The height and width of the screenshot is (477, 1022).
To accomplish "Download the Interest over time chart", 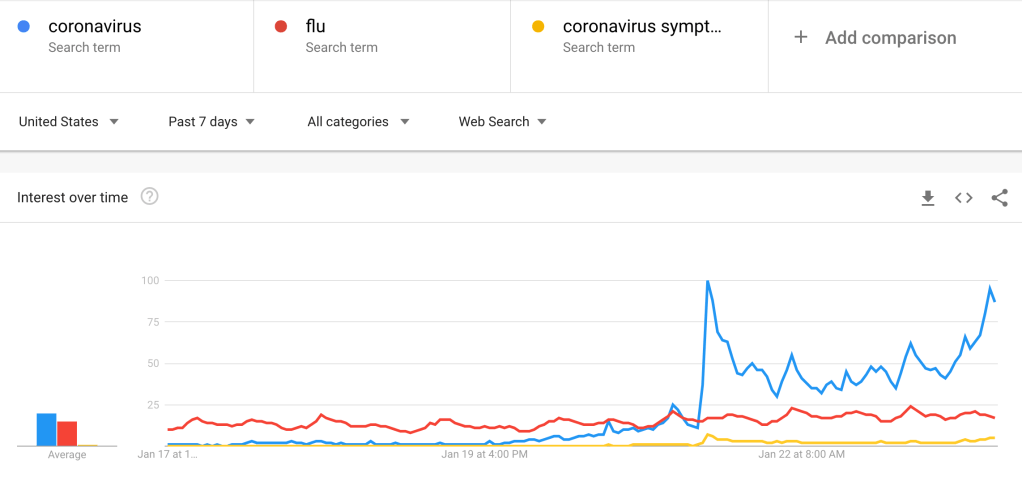I will (x=928, y=198).
